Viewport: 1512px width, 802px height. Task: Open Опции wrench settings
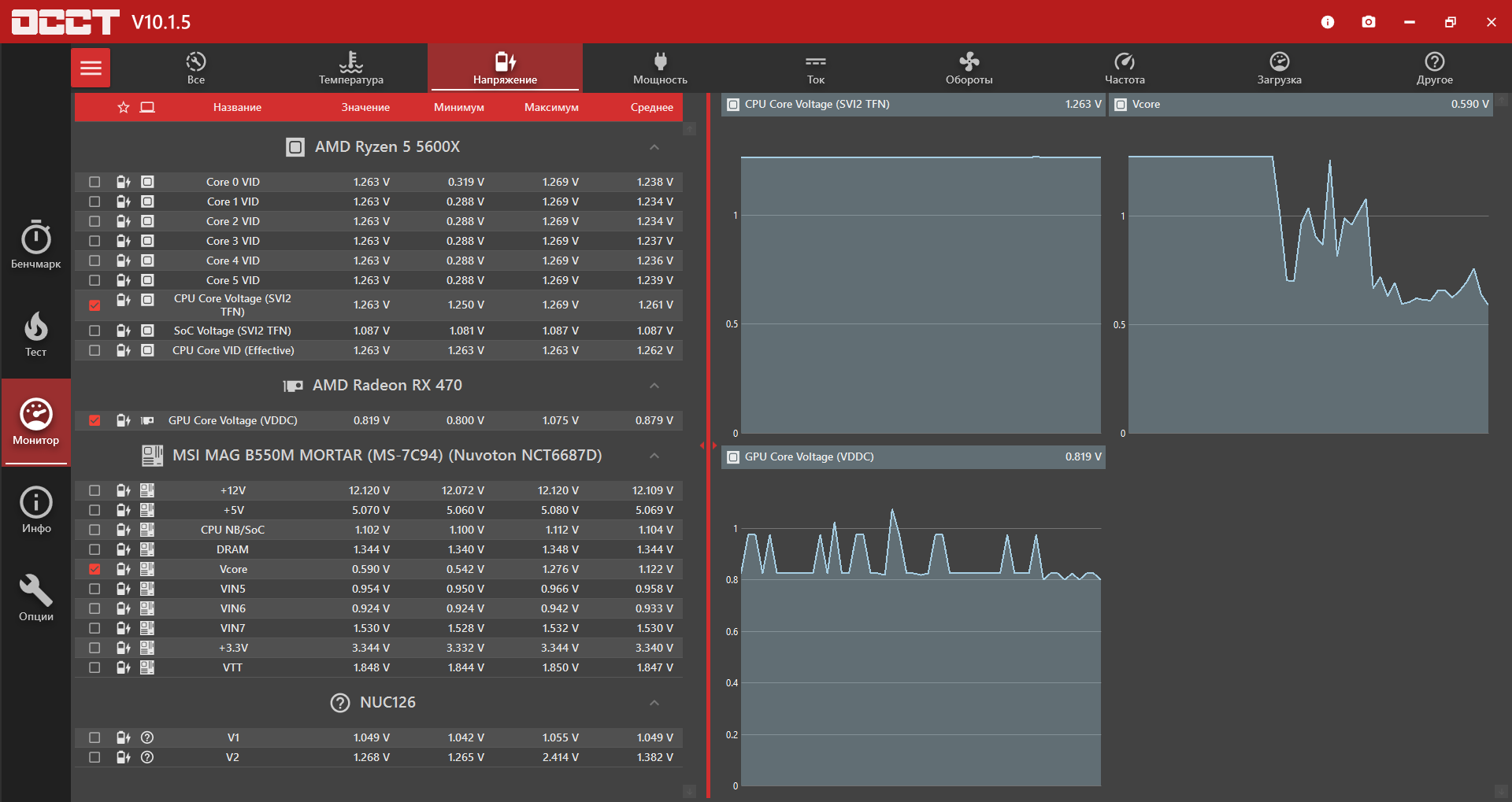click(x=35, y=598)
